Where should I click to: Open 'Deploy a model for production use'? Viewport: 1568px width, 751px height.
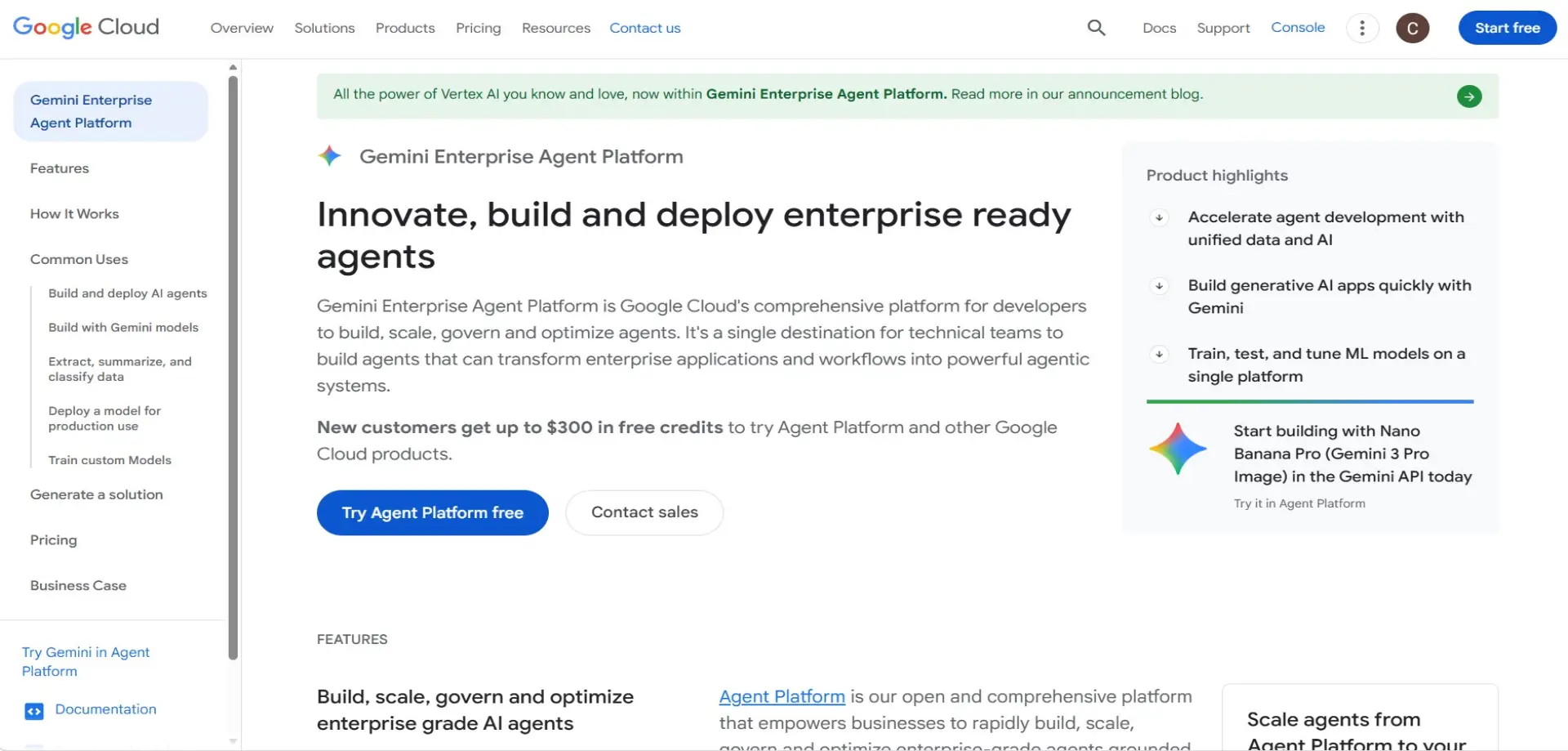(105, 418)
